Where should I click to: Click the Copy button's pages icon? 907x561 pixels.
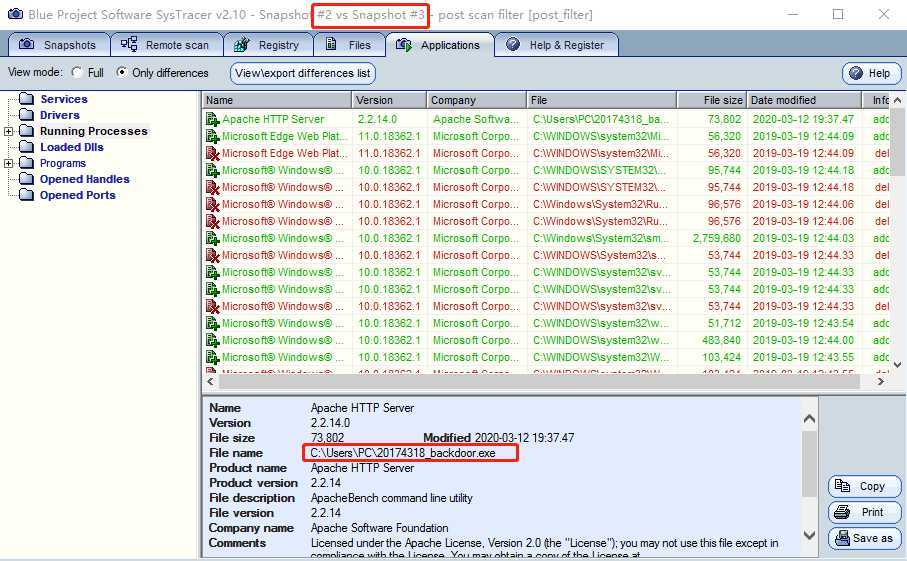click(843, 486)
